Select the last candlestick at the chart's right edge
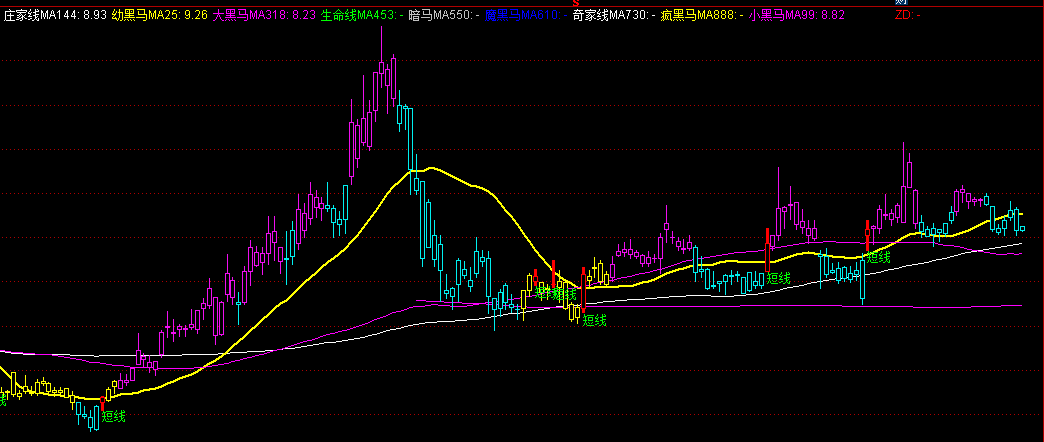The height and width of the screenshot is (442, 1044). pyautogui.click(x=1021, y=228)
